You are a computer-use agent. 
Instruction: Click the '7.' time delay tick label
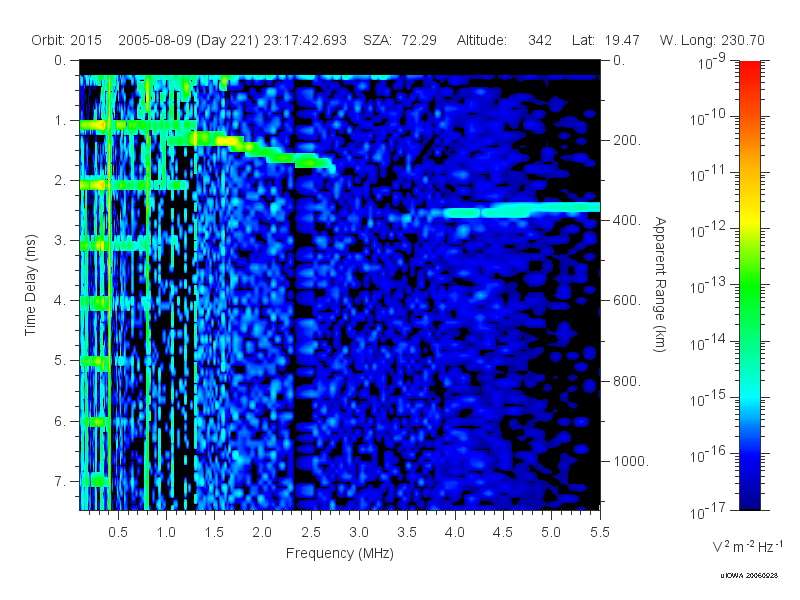click(x=61, y=481)
